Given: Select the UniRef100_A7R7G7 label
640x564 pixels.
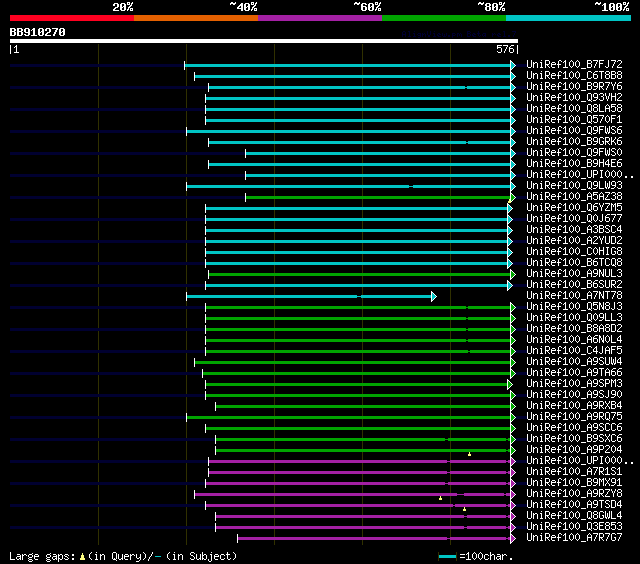Looking at the screenshot, I should click(x=574, y=538).
